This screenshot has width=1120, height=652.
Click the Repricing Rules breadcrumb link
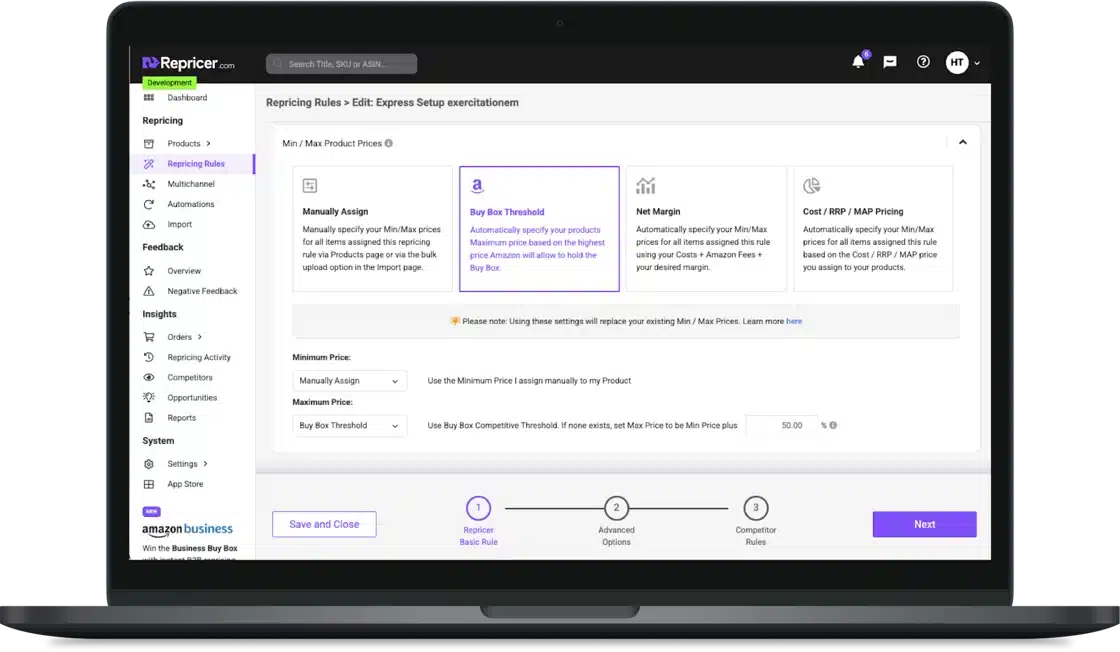[x=304, y=103]
